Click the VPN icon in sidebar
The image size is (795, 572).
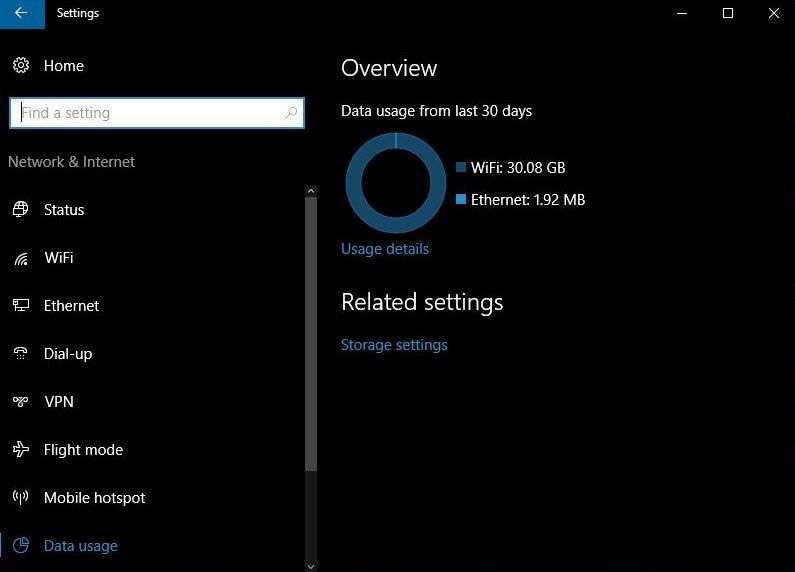[x=21, y=402]
